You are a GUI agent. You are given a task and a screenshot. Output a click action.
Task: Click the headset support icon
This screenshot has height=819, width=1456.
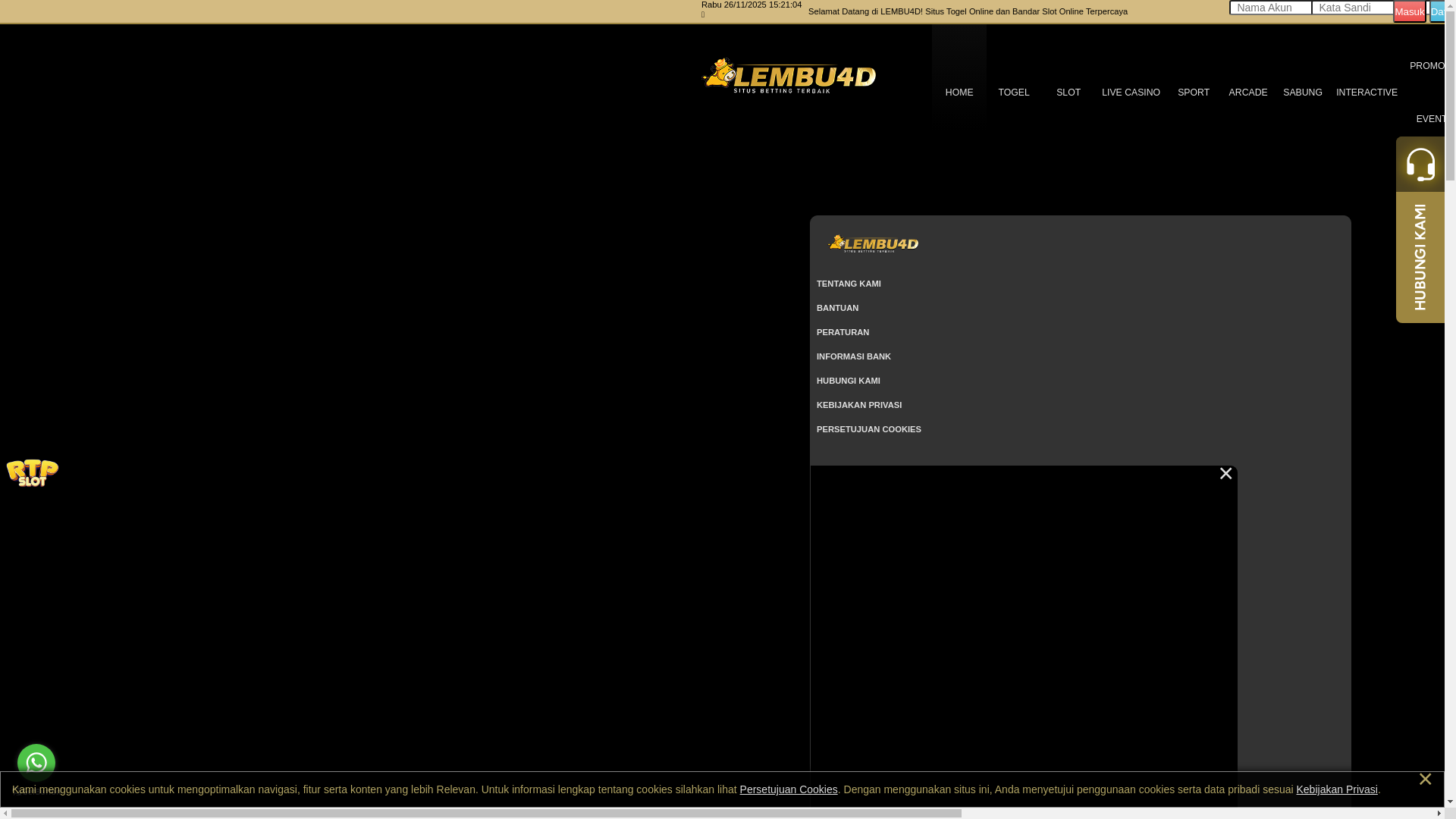tap(1420, 164)
